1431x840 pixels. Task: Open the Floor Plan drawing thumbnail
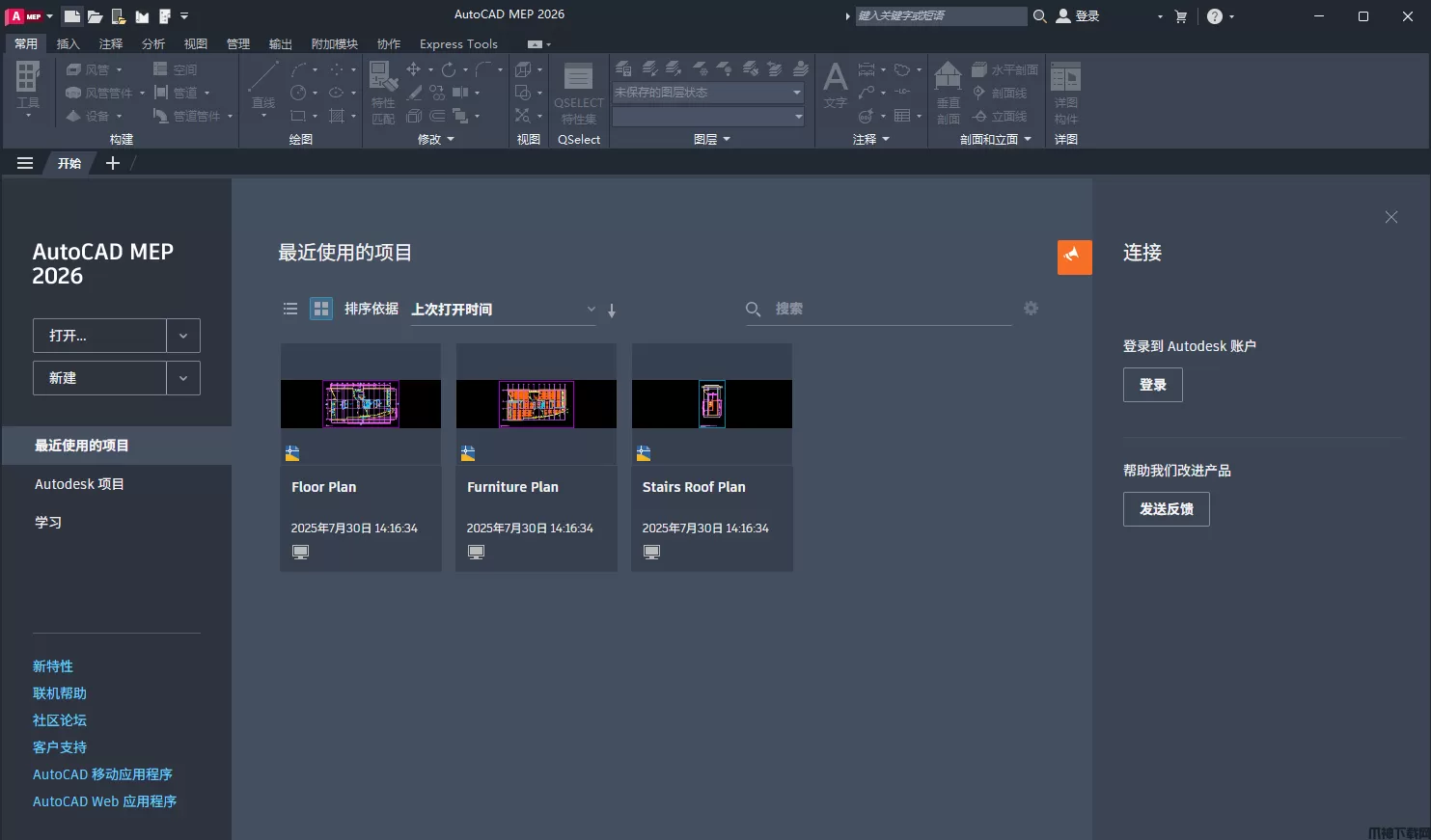[x=360, y=403]
